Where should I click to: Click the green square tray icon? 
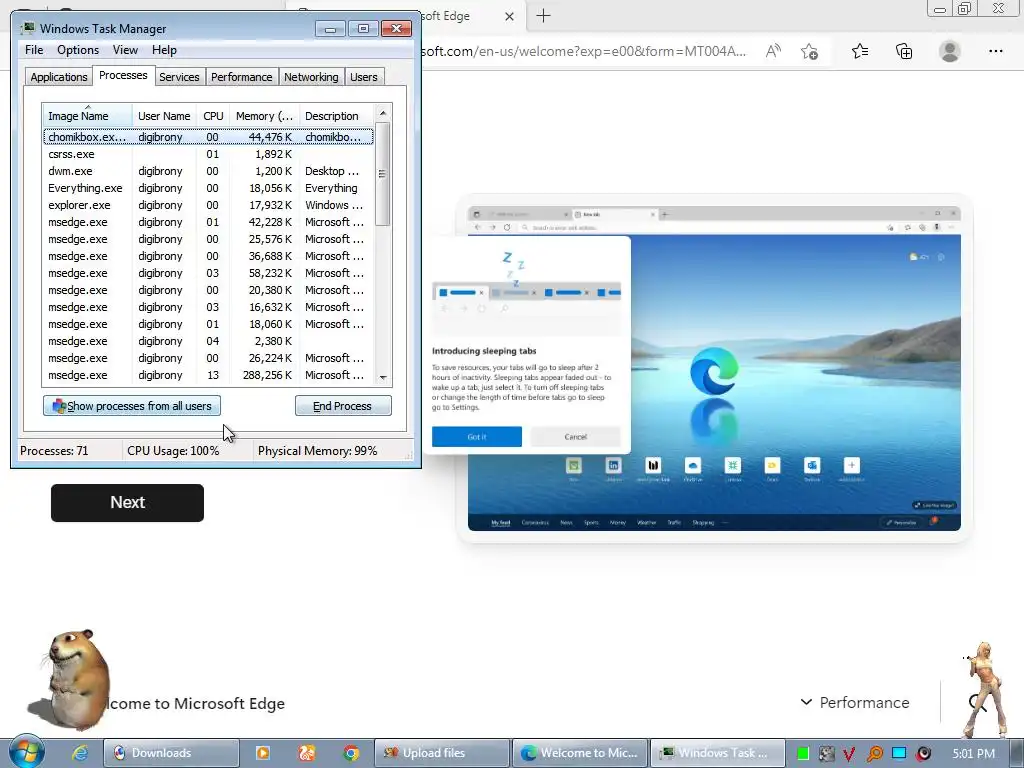coord(803,754)
